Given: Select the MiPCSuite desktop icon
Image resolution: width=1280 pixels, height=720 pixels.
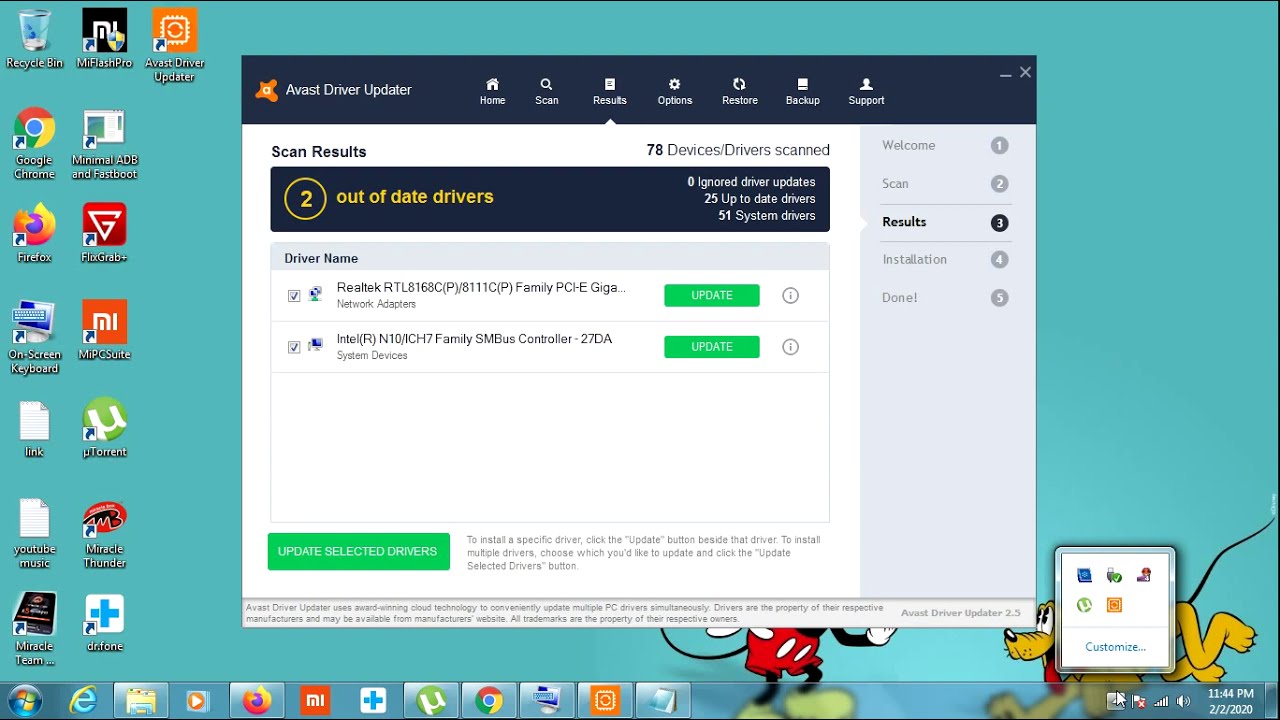Looking at the screenshot, I should tap(104, 331).
